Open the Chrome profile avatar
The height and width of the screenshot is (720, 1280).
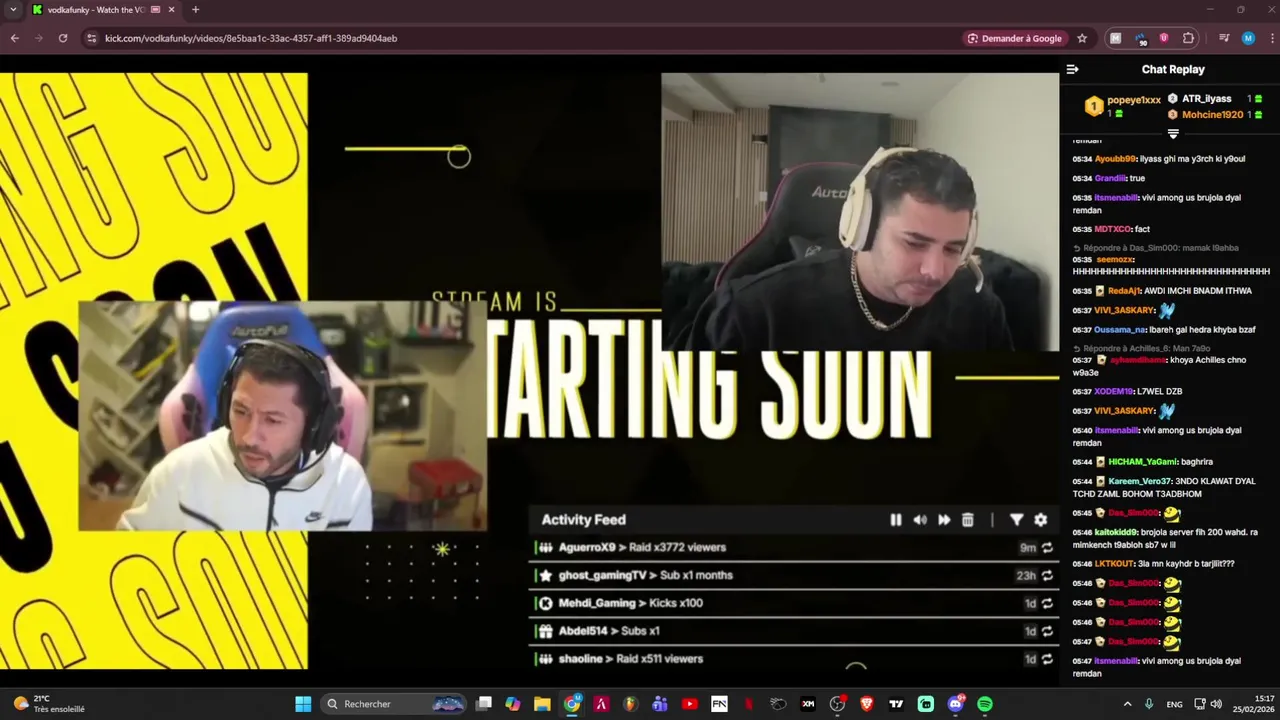(x=1248, y=38)
